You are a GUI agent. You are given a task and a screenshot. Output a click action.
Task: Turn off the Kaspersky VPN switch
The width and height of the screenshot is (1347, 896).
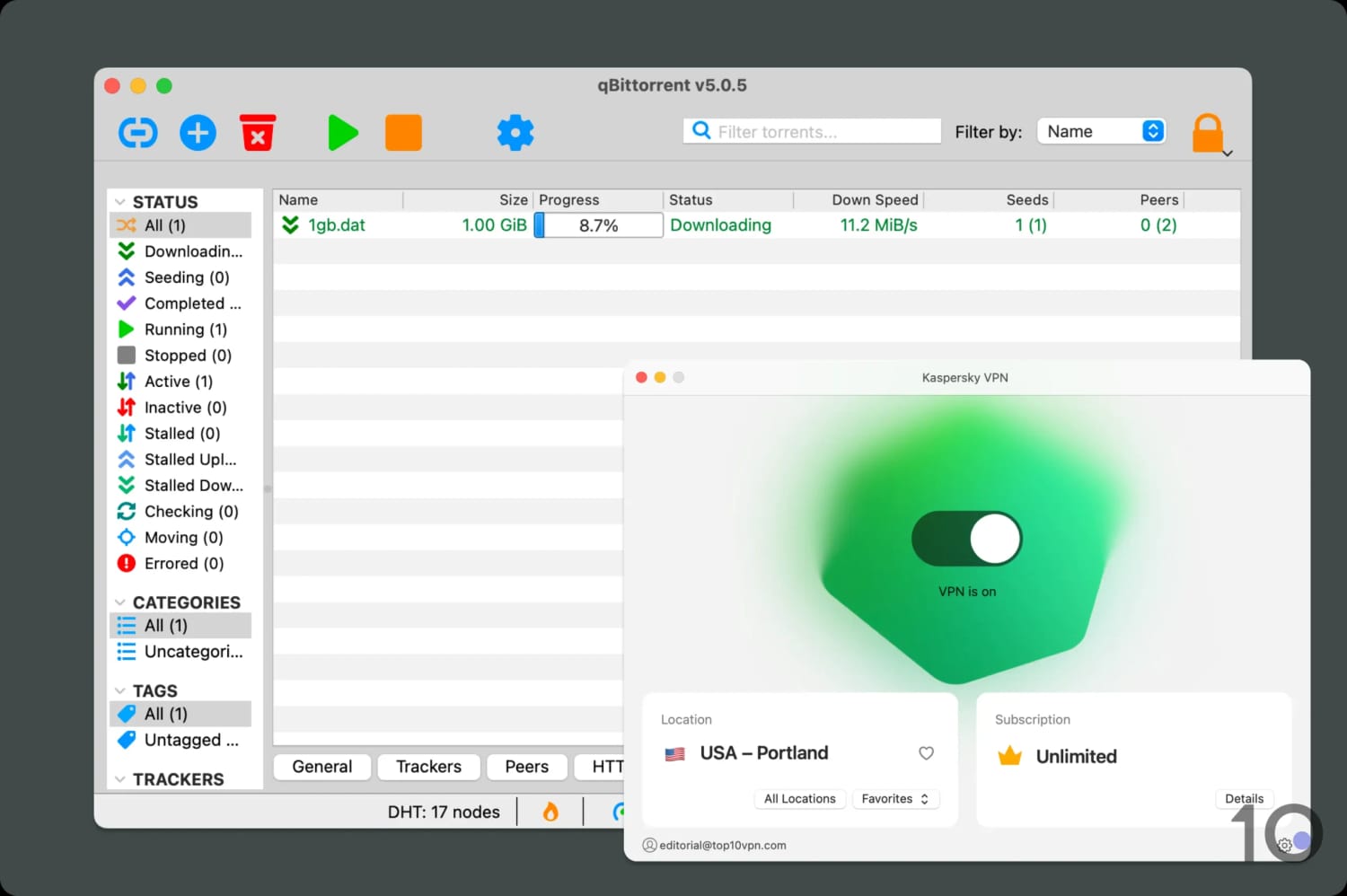(966, 539)
